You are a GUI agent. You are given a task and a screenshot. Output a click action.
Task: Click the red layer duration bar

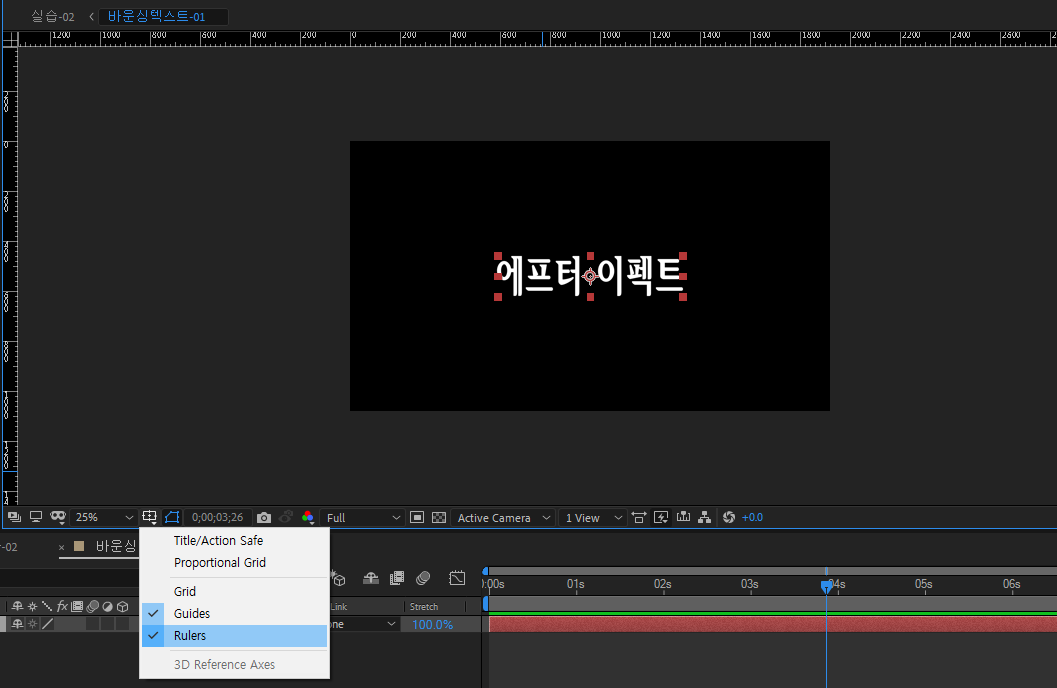(x=773, y=625)
